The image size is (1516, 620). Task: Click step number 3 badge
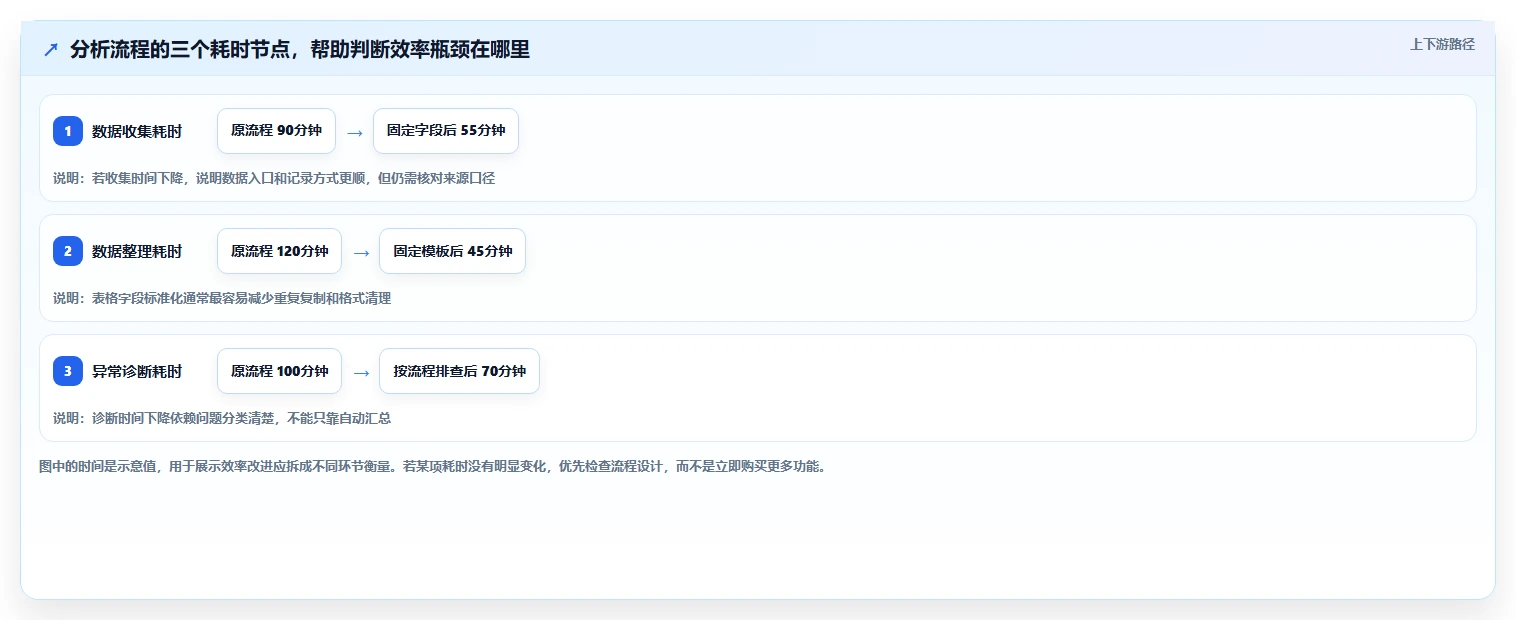click(68, 371)
